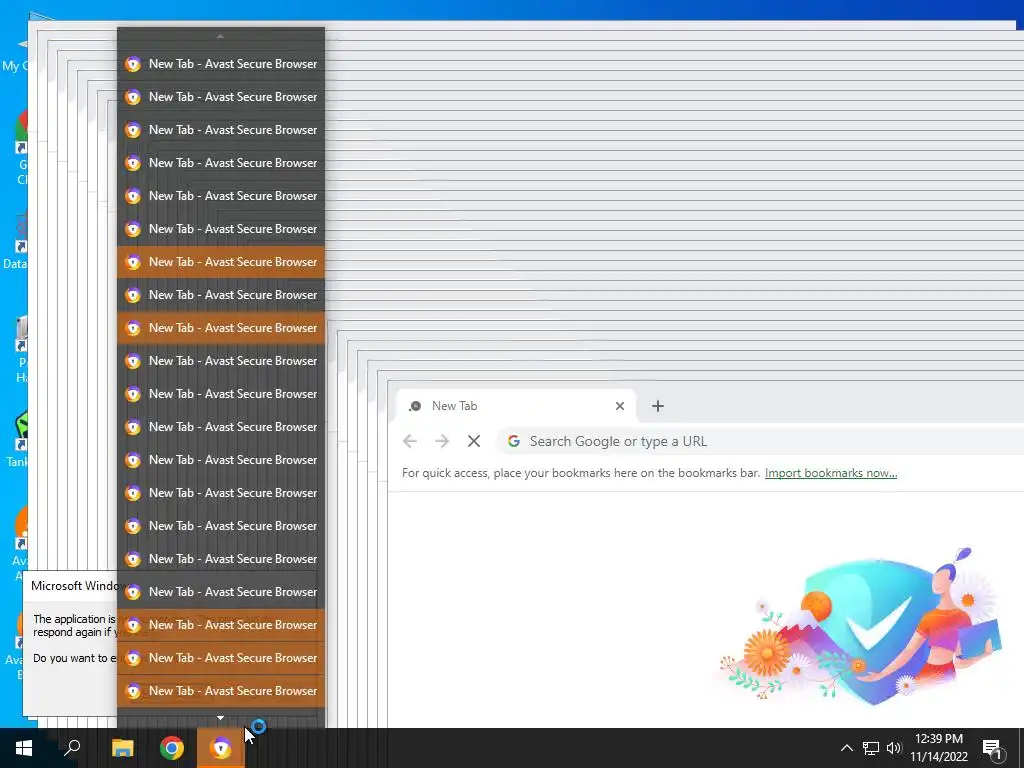
Task: Open the taskbar clock and date
Action: tap(939, 748)
